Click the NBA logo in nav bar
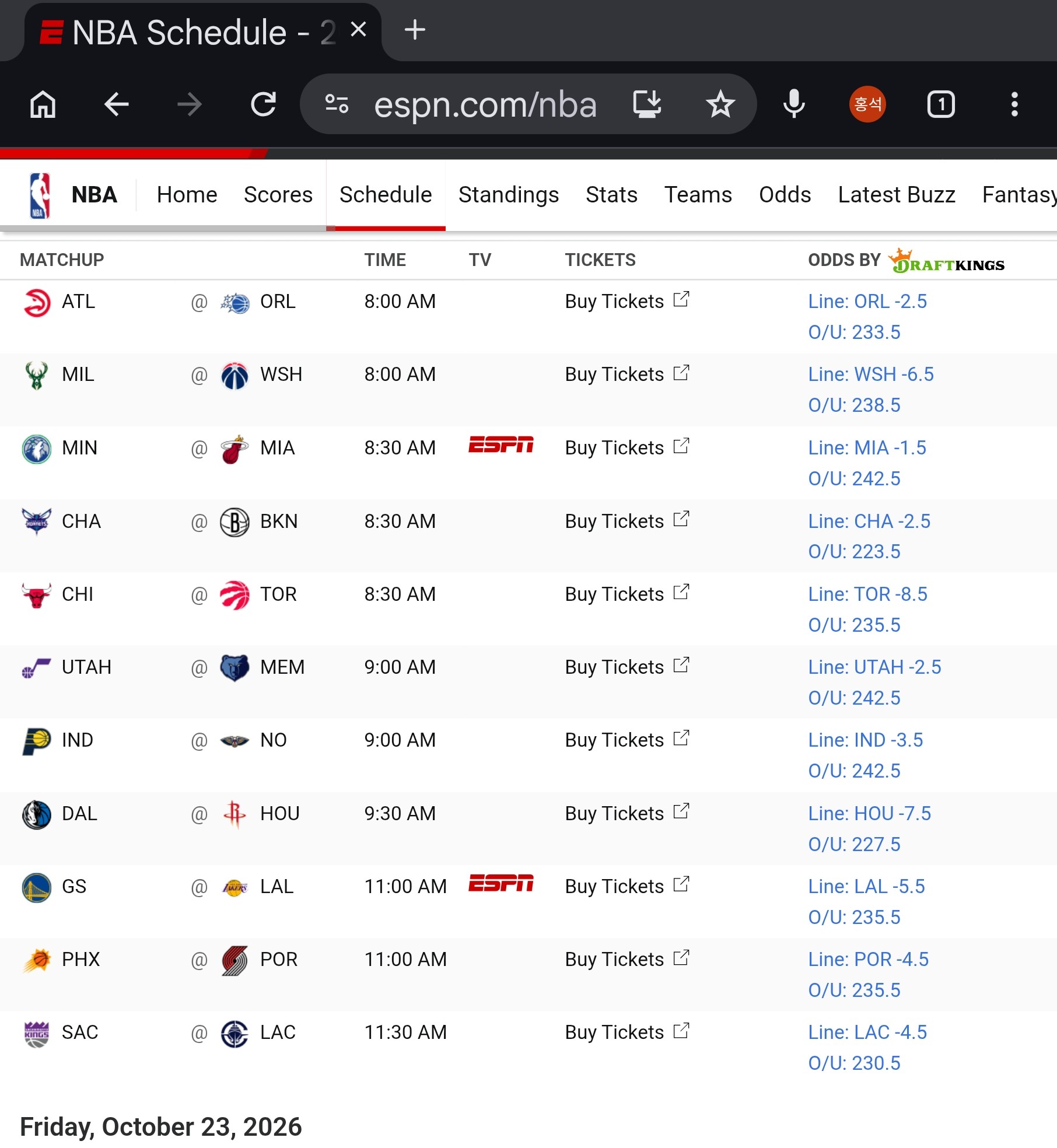 (x=40, y=195)
